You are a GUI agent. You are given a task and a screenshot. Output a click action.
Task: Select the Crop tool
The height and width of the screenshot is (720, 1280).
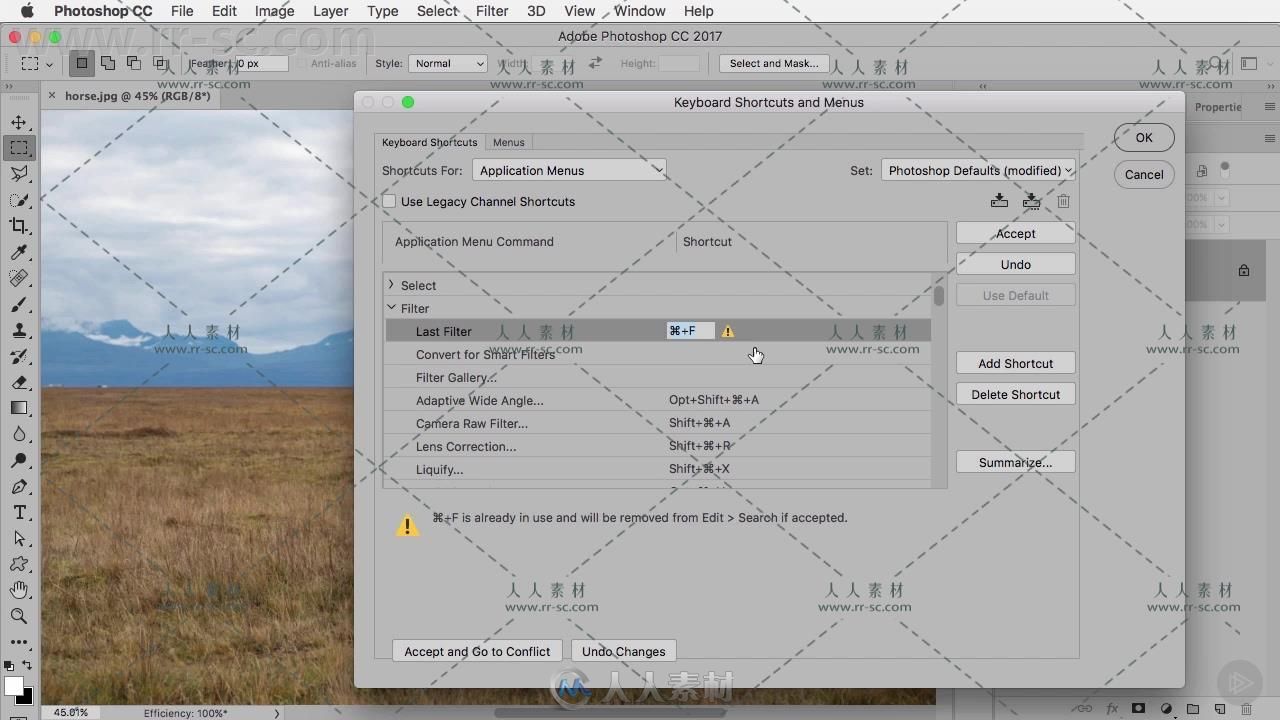pyautogui.click(x=19, y=226)
